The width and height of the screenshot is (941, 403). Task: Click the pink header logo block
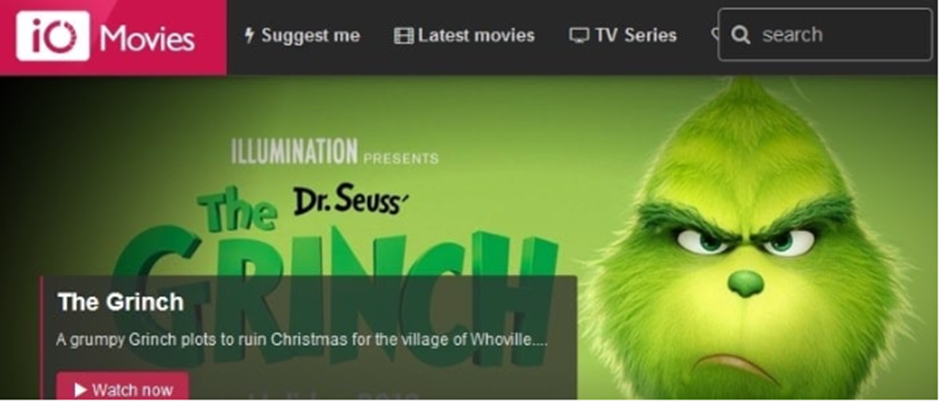point(113,37)
